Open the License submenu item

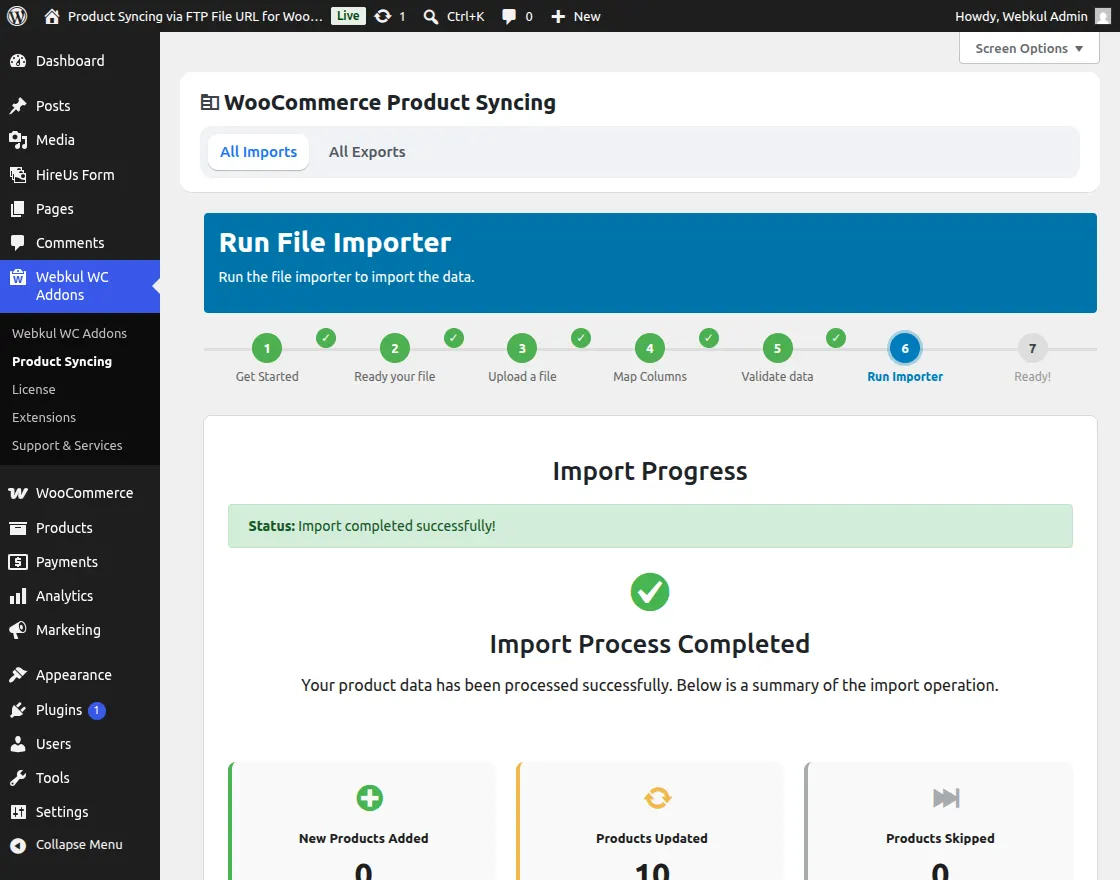click(34, 389)
